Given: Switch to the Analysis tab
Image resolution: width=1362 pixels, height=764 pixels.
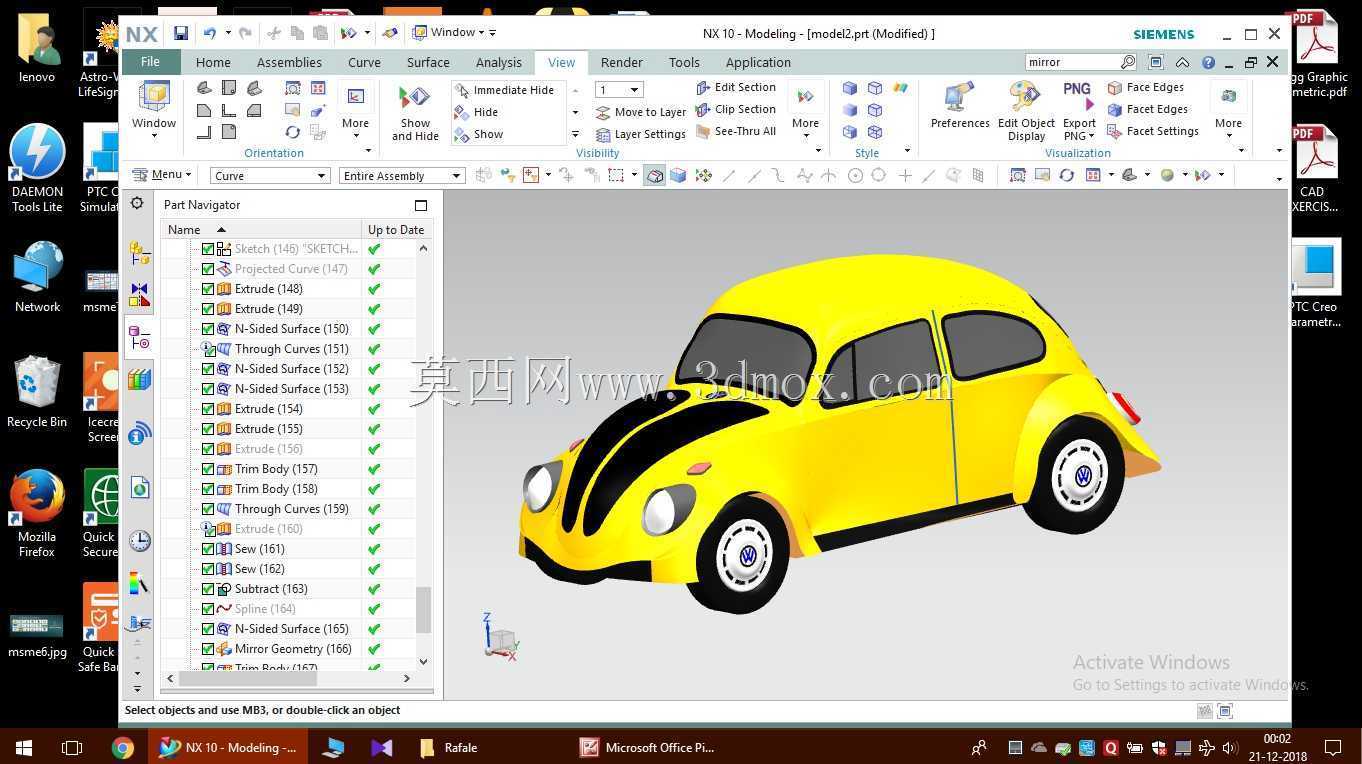Looking at the screenshot, I should pyautogui.click(x=499, y=62).
